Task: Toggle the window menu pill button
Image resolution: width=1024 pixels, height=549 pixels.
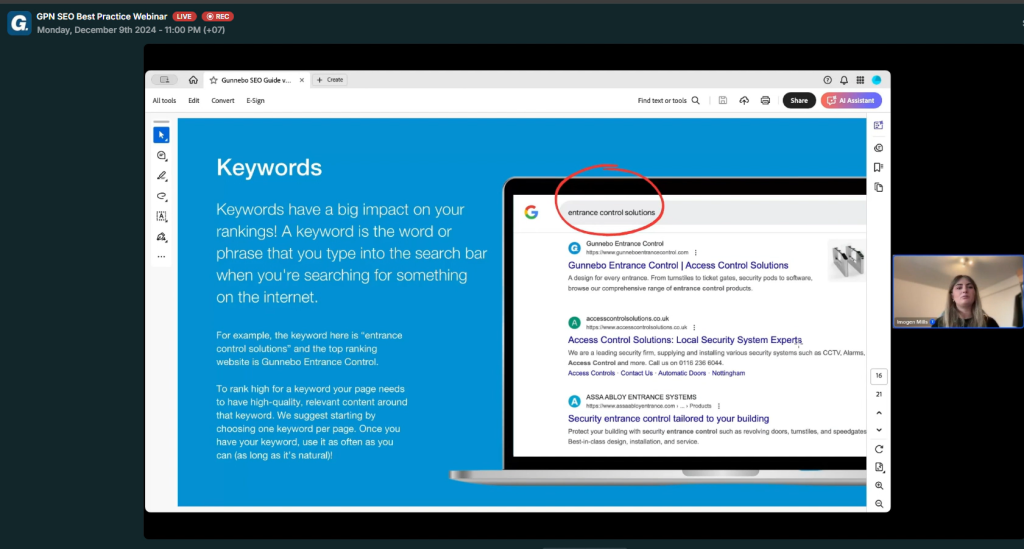Action: click(165, 80)
